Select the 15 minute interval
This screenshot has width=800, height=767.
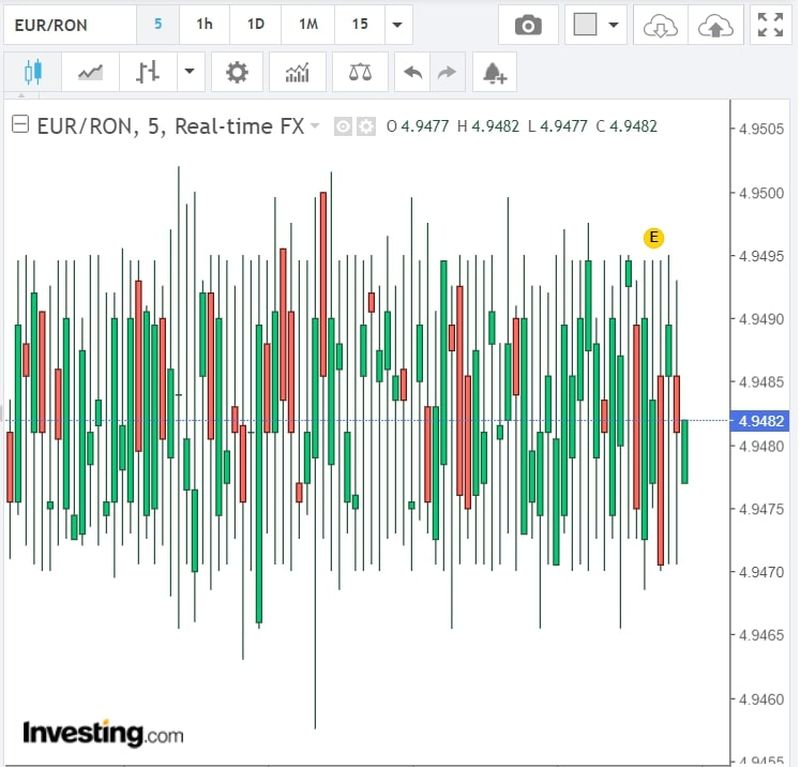pos(360,24)
